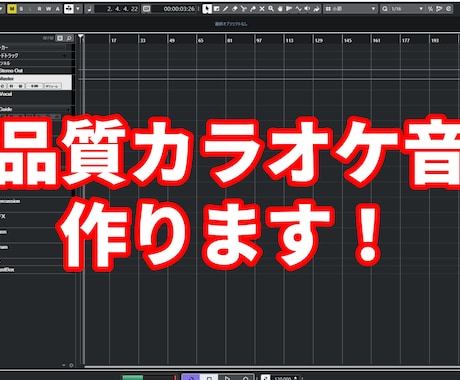
Task: Select the Draw pencil tool
Action: [225, 9]
